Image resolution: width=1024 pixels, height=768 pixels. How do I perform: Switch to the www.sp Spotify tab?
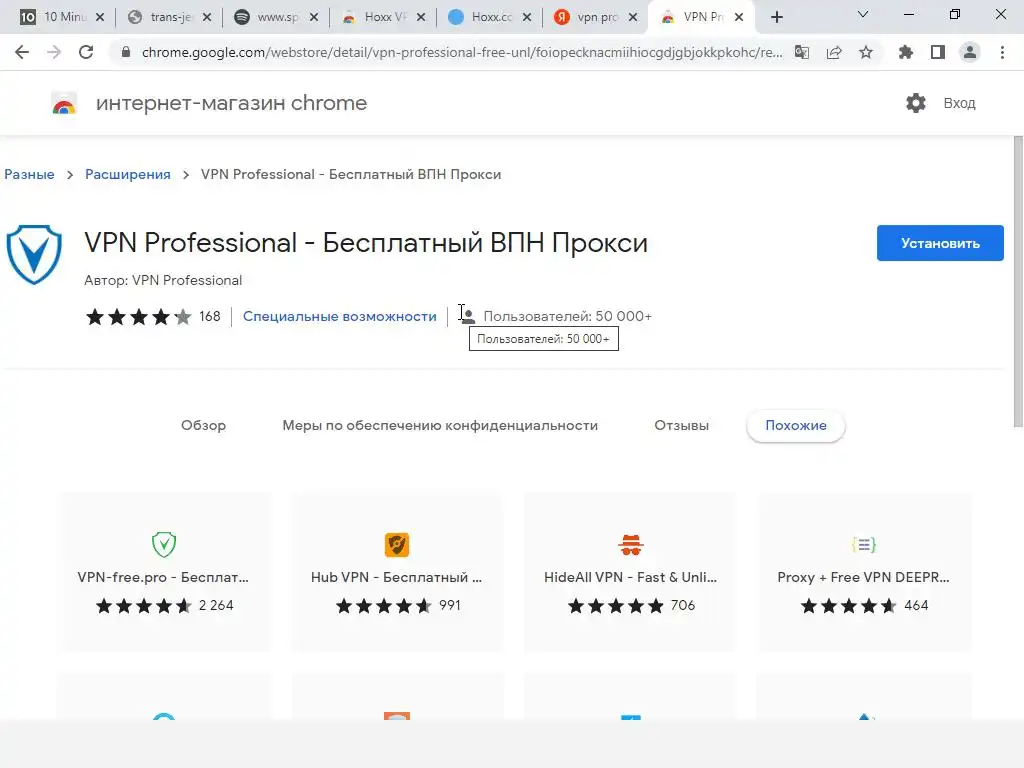[x=277, y=17]
